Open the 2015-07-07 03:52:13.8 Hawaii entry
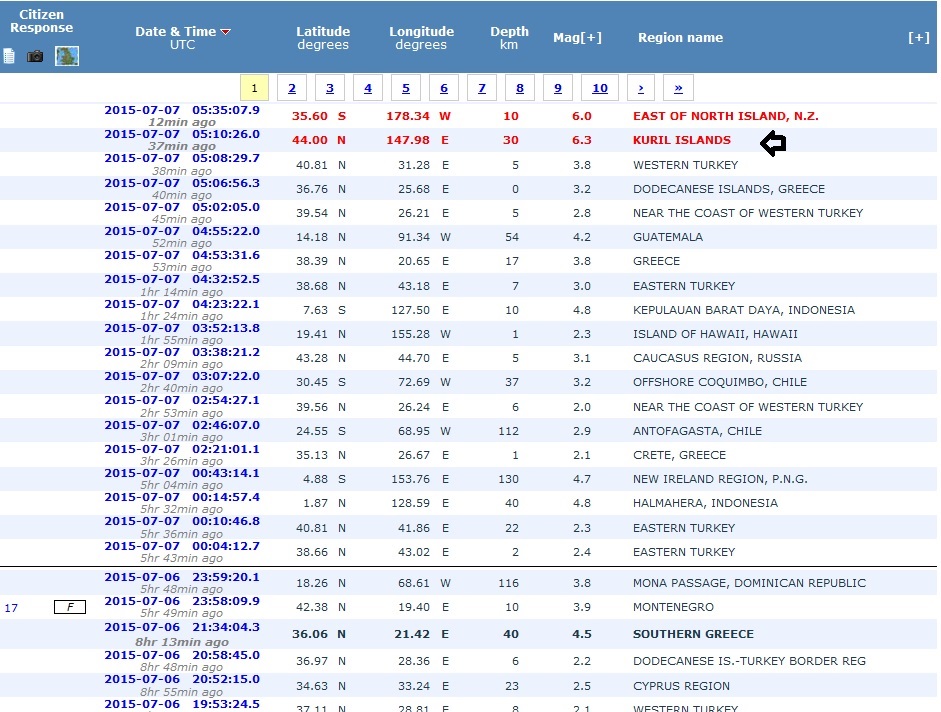The image size is (941, 712). (x=182, y=328)
